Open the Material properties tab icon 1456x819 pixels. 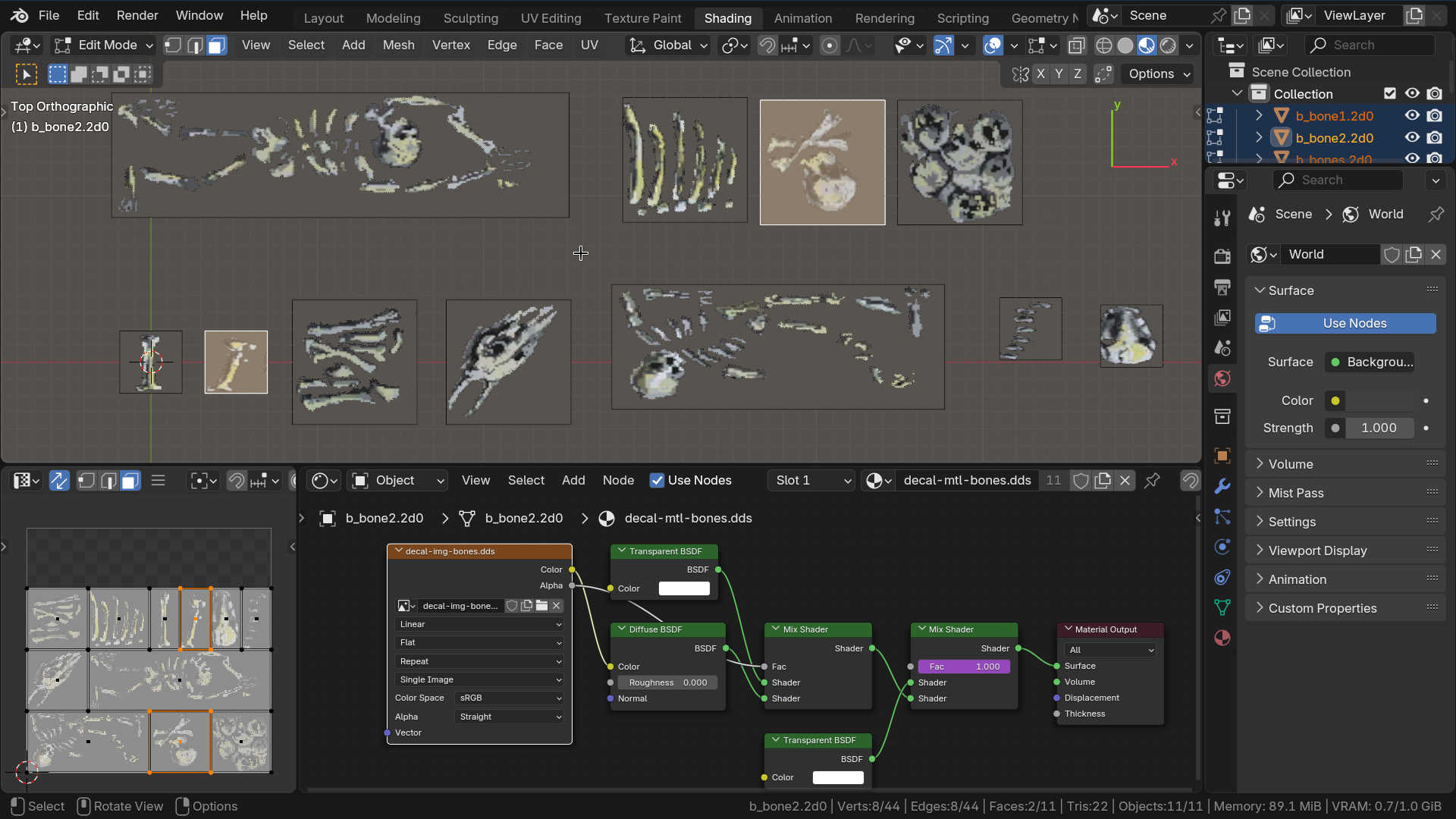1222,638
